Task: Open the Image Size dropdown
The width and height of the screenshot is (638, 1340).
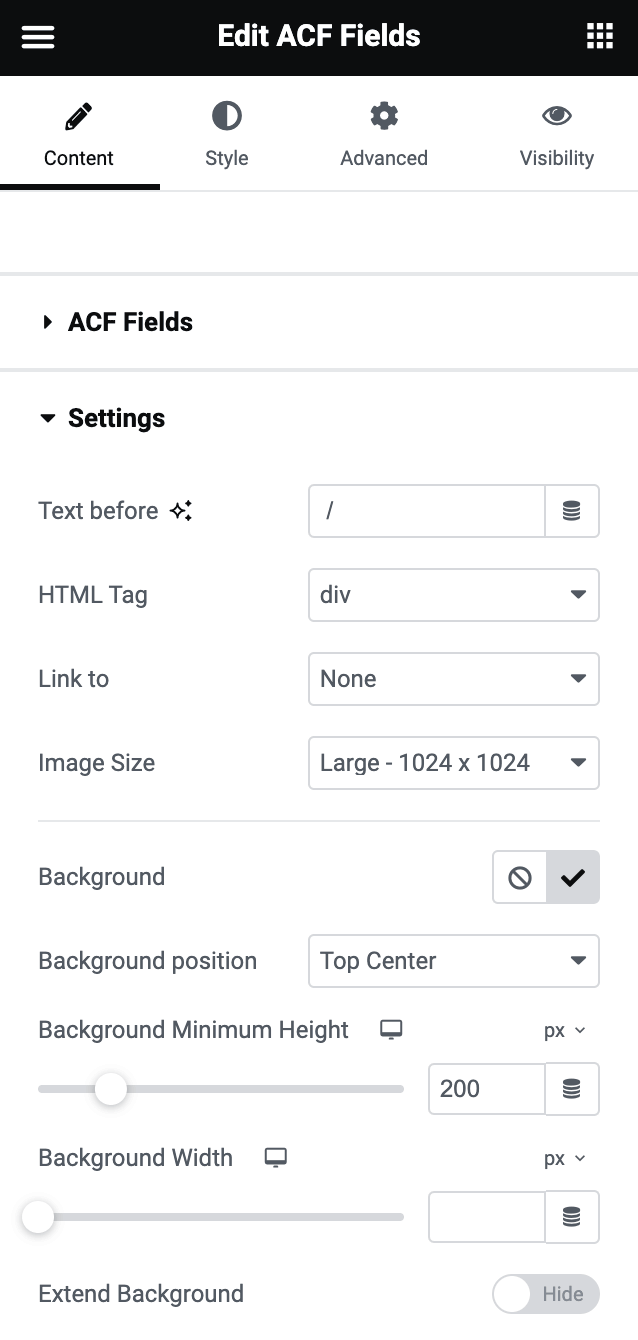Action: pos(453,763)
